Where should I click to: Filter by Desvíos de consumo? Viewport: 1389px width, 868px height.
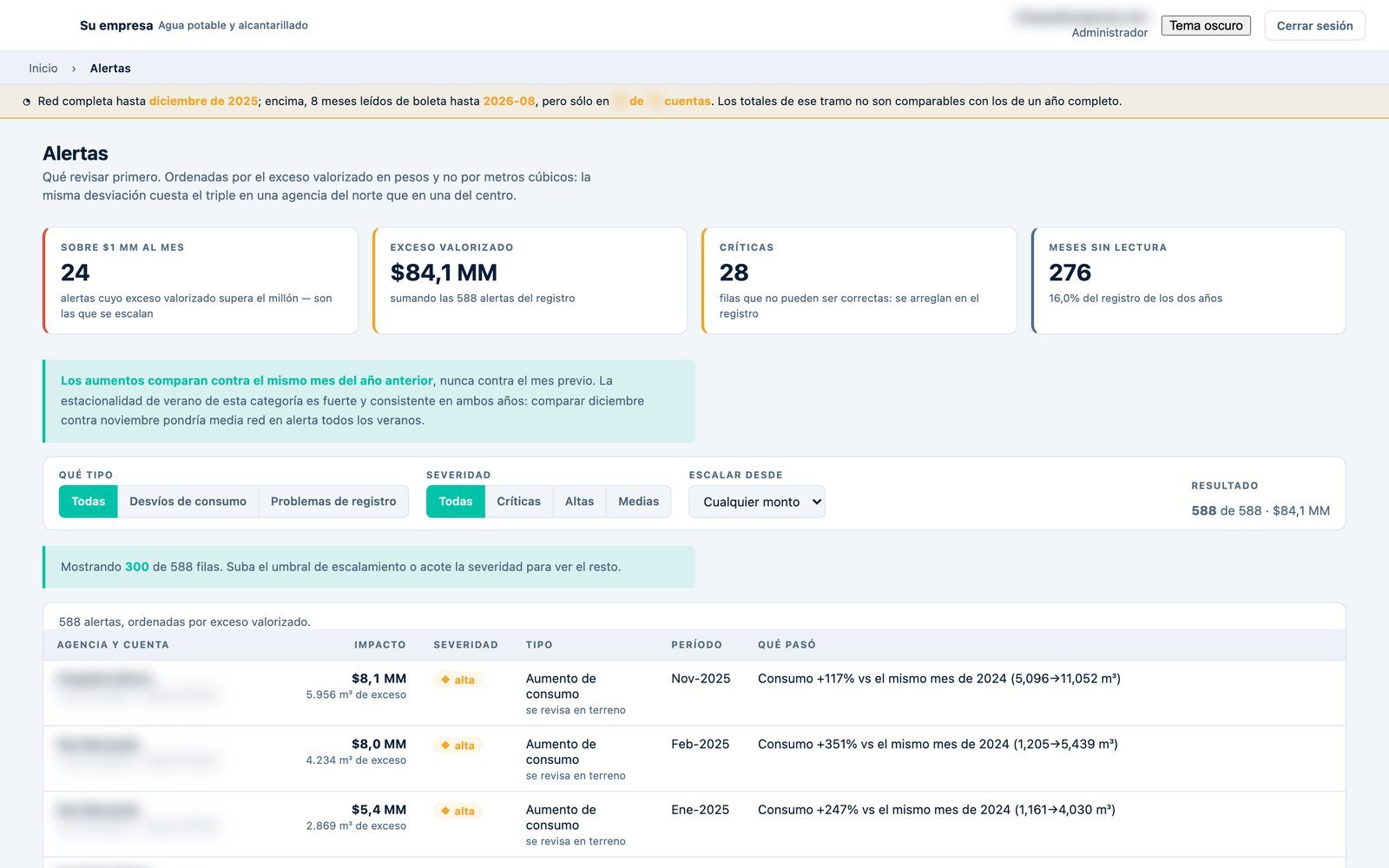coord(188,502)
